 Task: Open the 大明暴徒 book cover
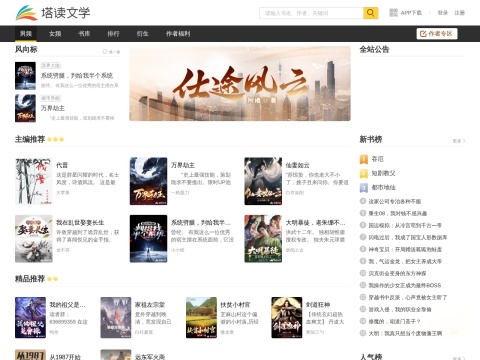pyautogui.click(x=263, y=239)
